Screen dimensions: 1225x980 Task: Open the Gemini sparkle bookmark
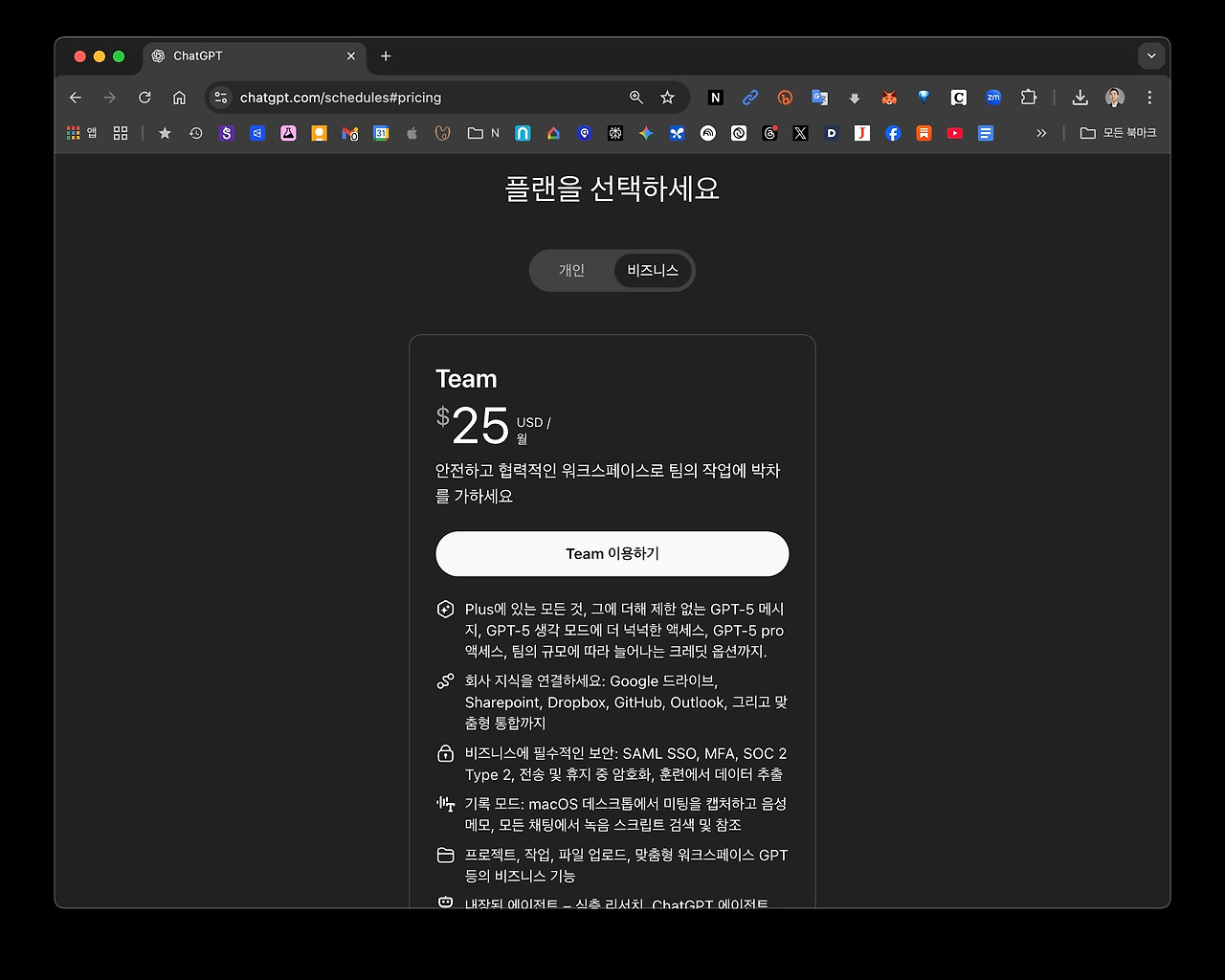(646, 134)
